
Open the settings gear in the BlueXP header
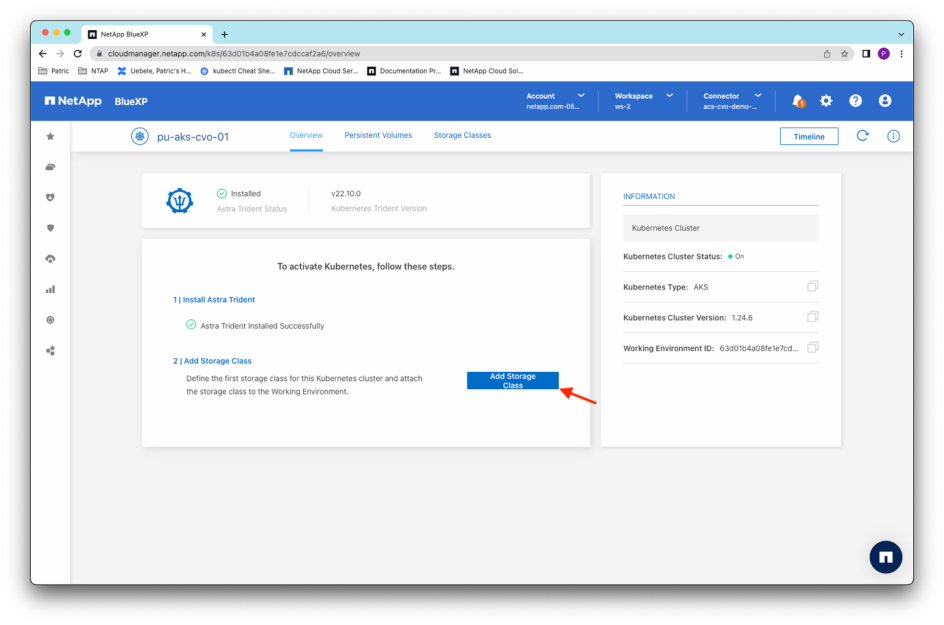tap(826, 101)
